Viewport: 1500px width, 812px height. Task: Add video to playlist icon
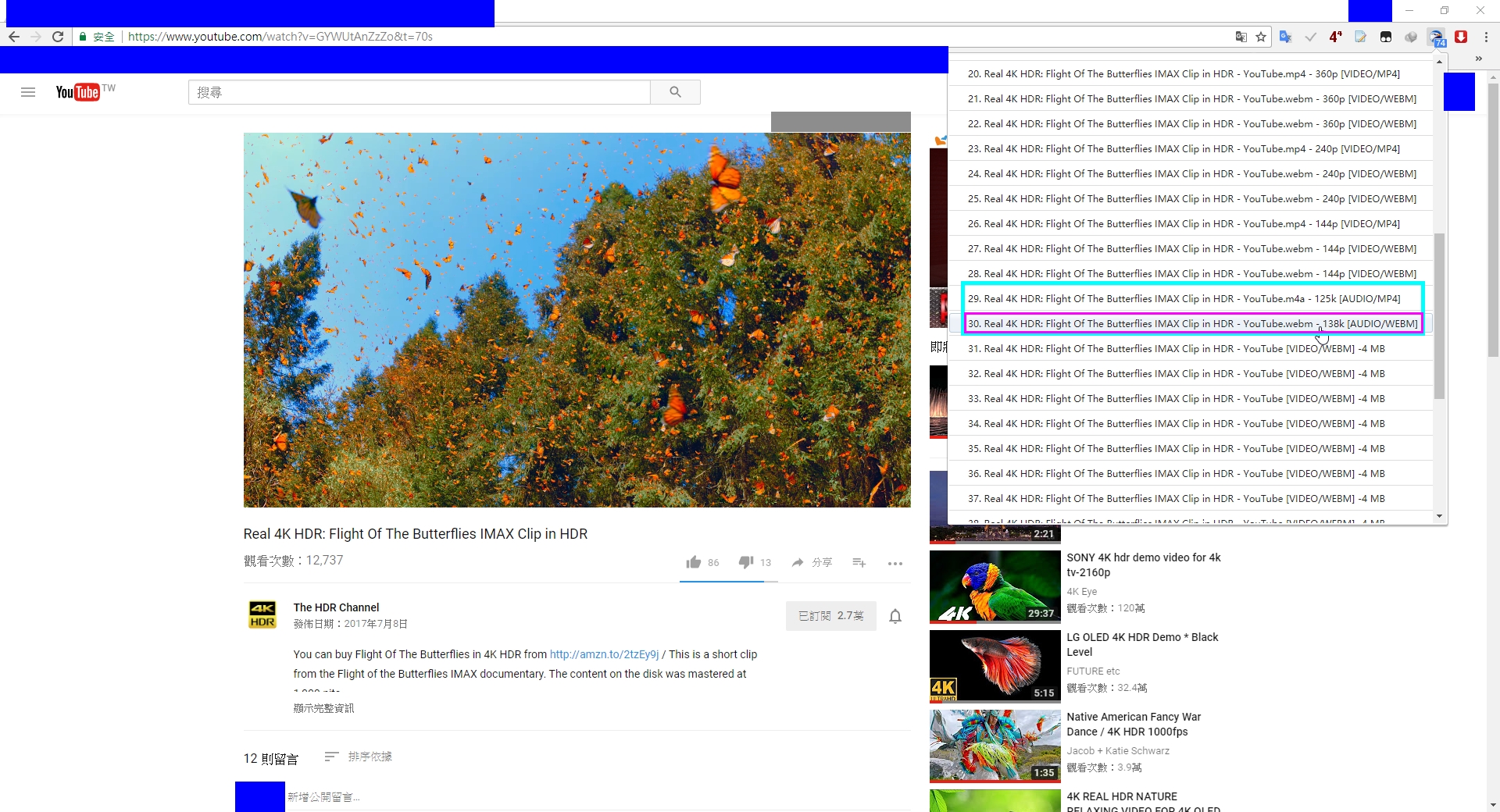coord(859,562)
